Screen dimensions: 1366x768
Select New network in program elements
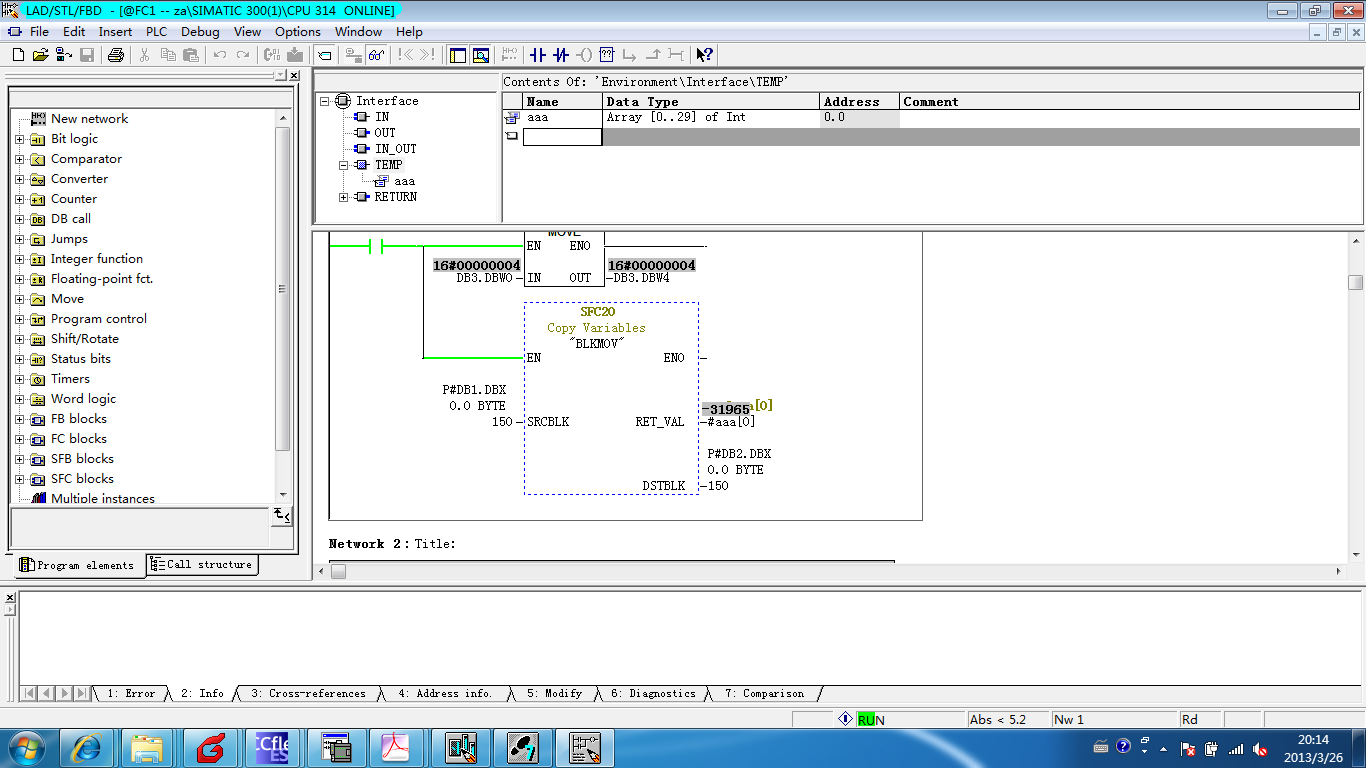point(89,119)
